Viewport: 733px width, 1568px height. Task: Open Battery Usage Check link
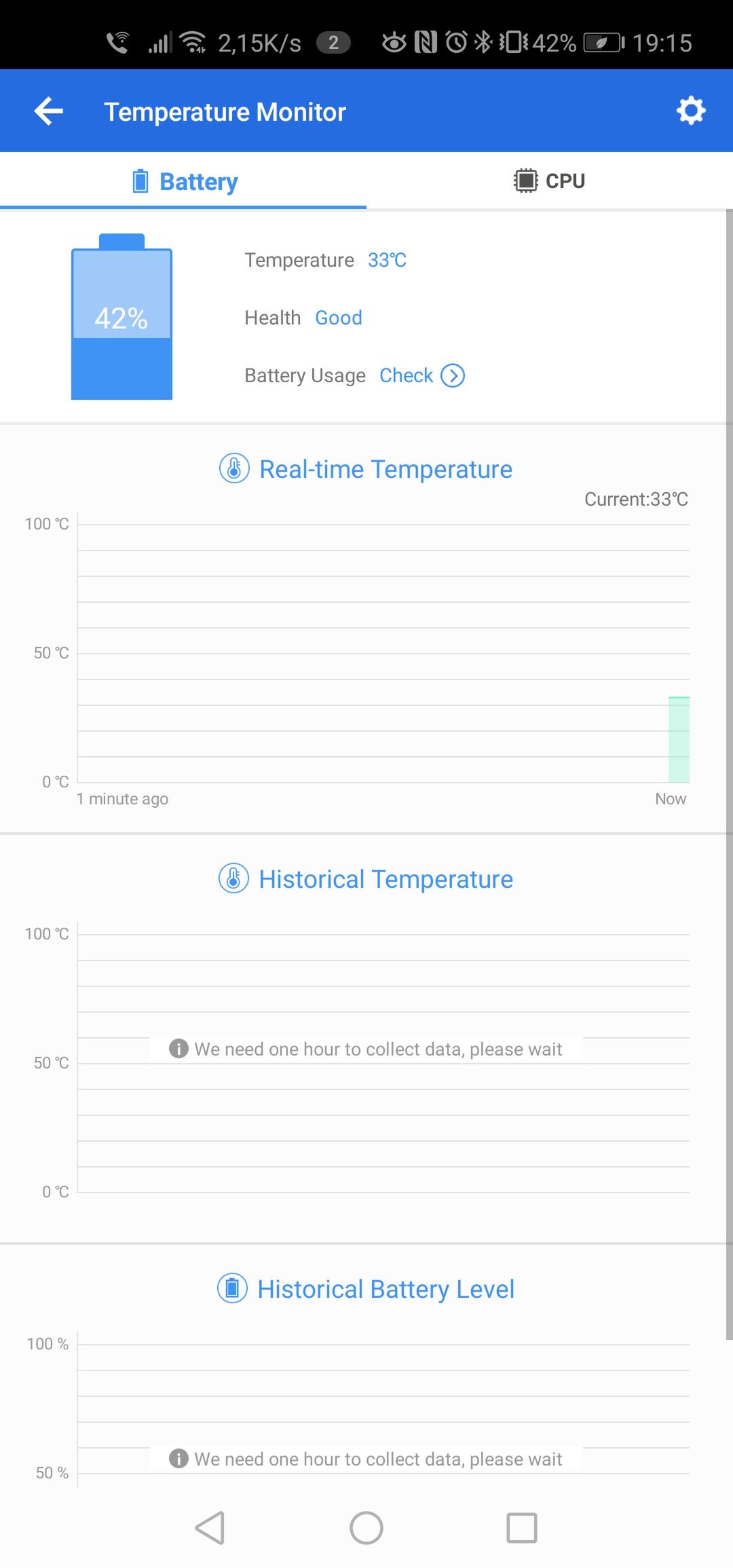[406, 375]
